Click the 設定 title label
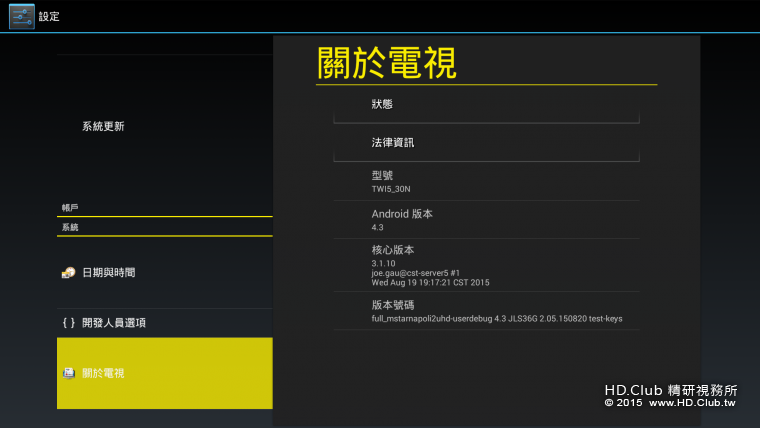 tap(49, 16)
